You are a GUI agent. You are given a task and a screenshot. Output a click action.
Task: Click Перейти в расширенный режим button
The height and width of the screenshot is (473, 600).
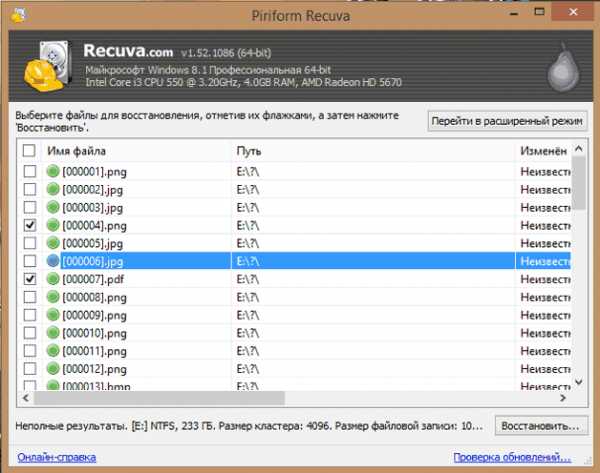(507, 121)
